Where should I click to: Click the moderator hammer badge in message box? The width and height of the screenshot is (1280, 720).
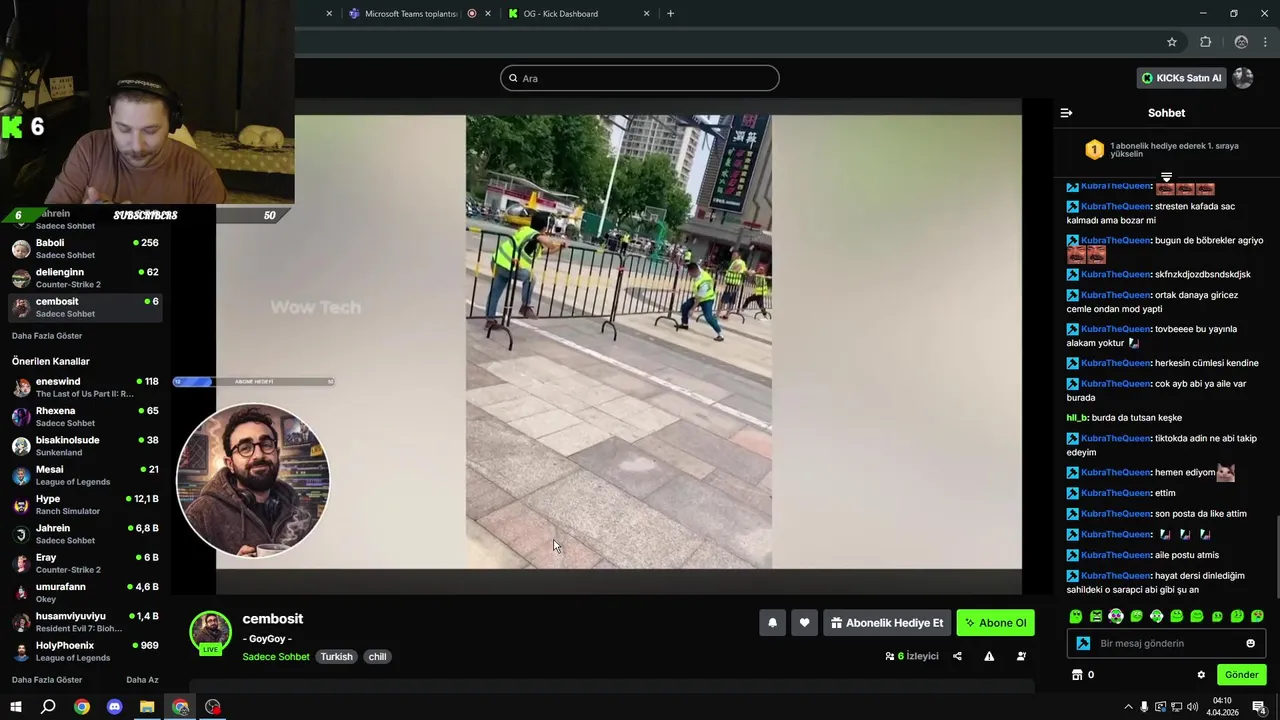(x=1083, y=643)
